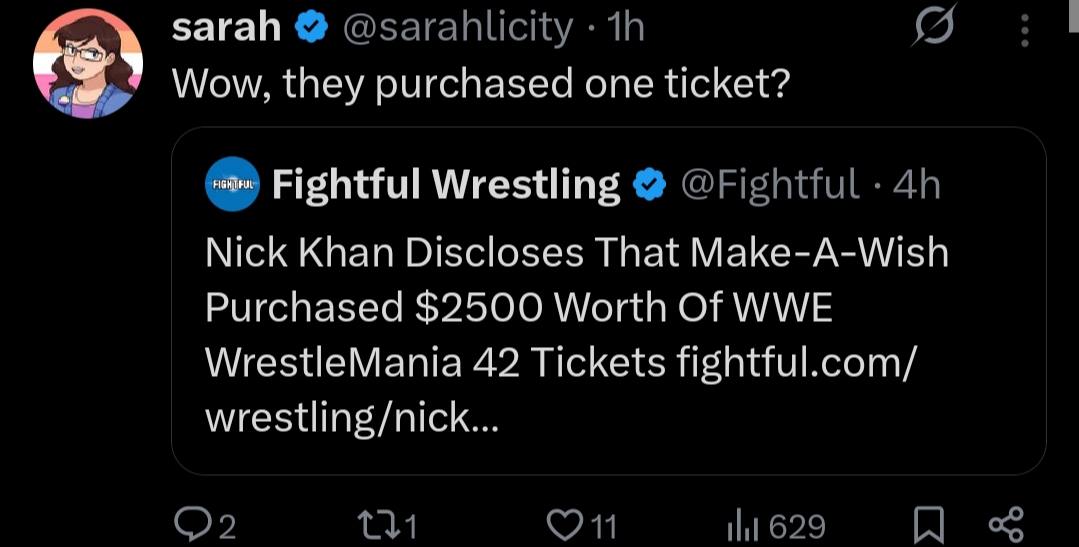Click Fightful Wrestling's verified badge
This screenshot has height=547, width=1079.
coord(650,186)
